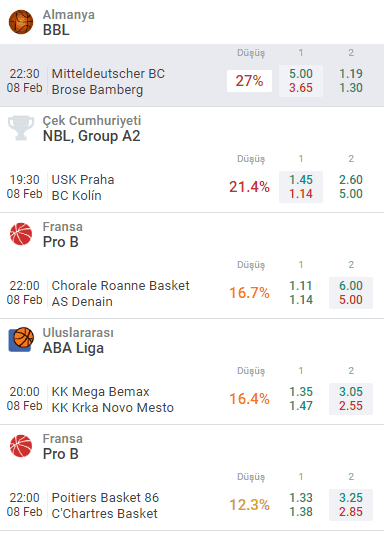Click the NBL Group A2 trophy icon
The width and height of the screenshot is (384, 534).
tap(21, 128)
